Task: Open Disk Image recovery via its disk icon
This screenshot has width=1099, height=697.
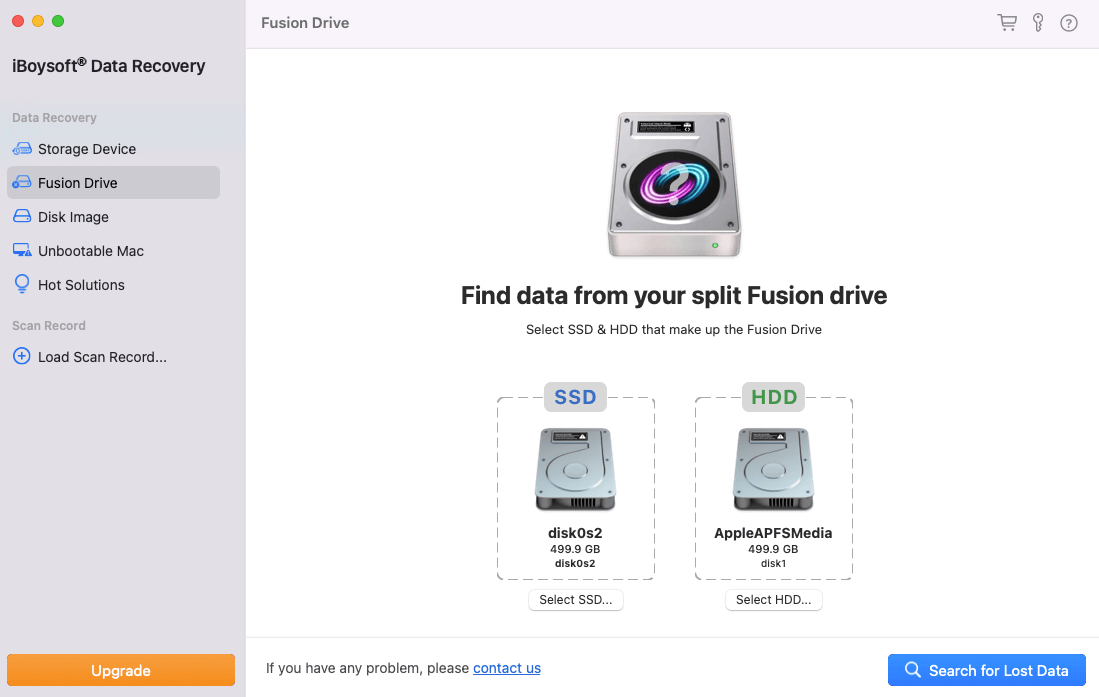Action: tap(21, 216)
